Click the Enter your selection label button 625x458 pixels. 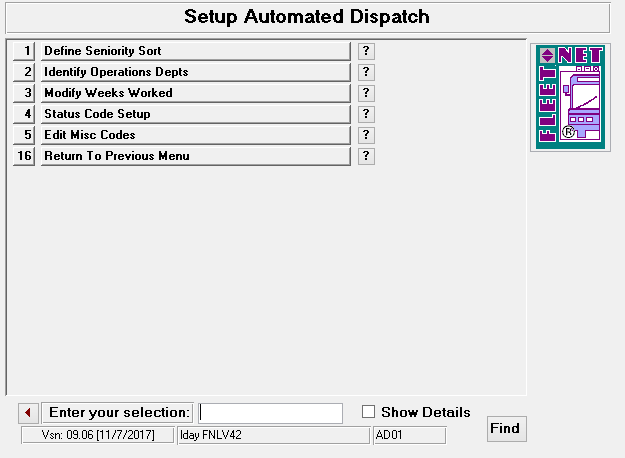[x=117, y=413]
